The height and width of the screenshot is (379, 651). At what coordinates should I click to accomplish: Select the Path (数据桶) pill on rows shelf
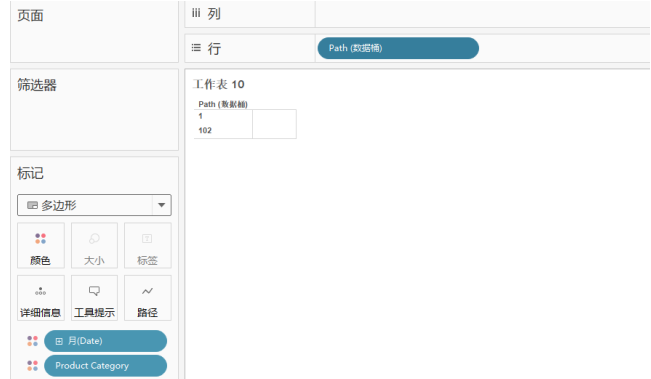coord(398,48)
